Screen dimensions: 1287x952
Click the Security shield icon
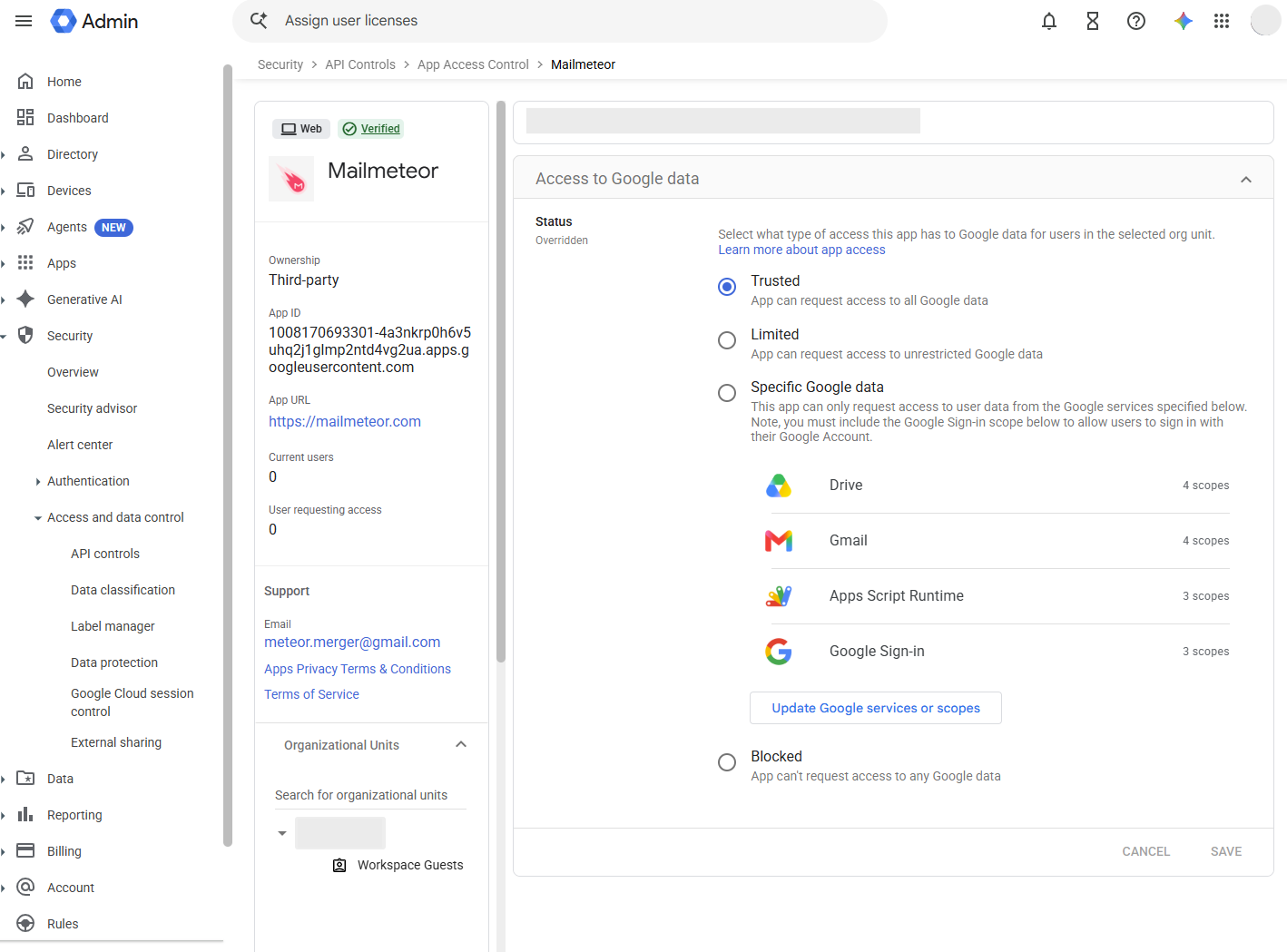coord(25,336)
